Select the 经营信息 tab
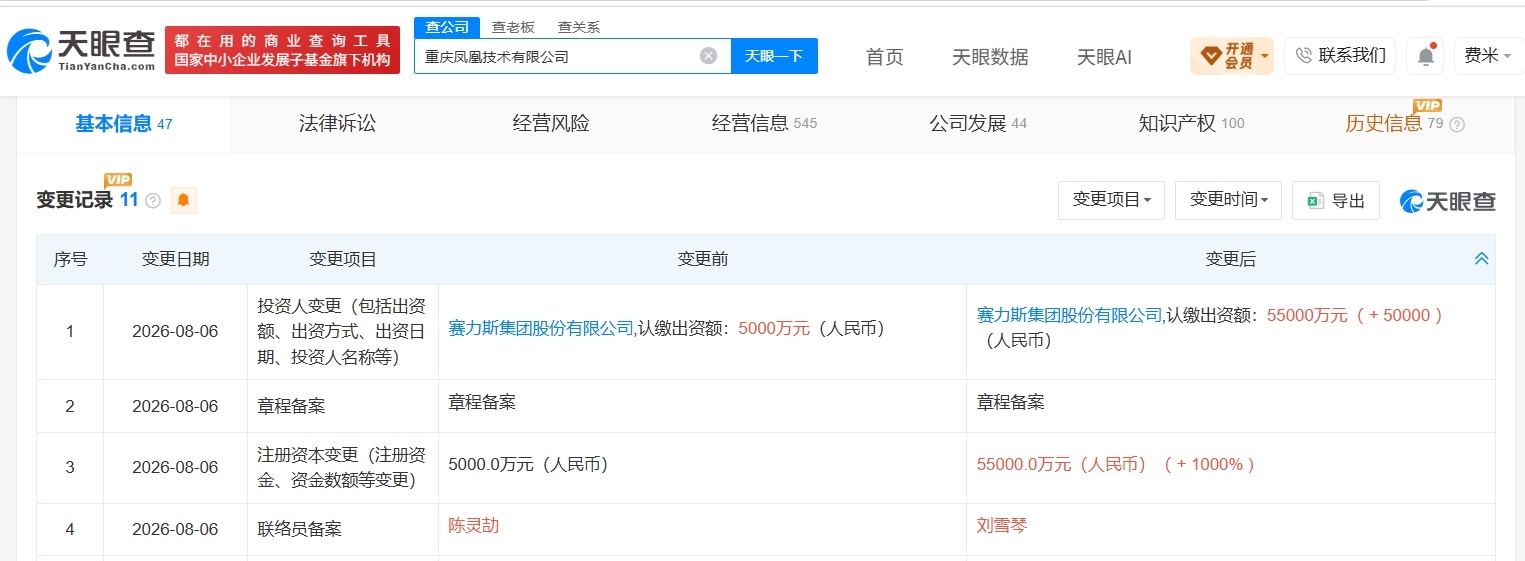This screenshot has height=561, width=1525. (764, 124)
